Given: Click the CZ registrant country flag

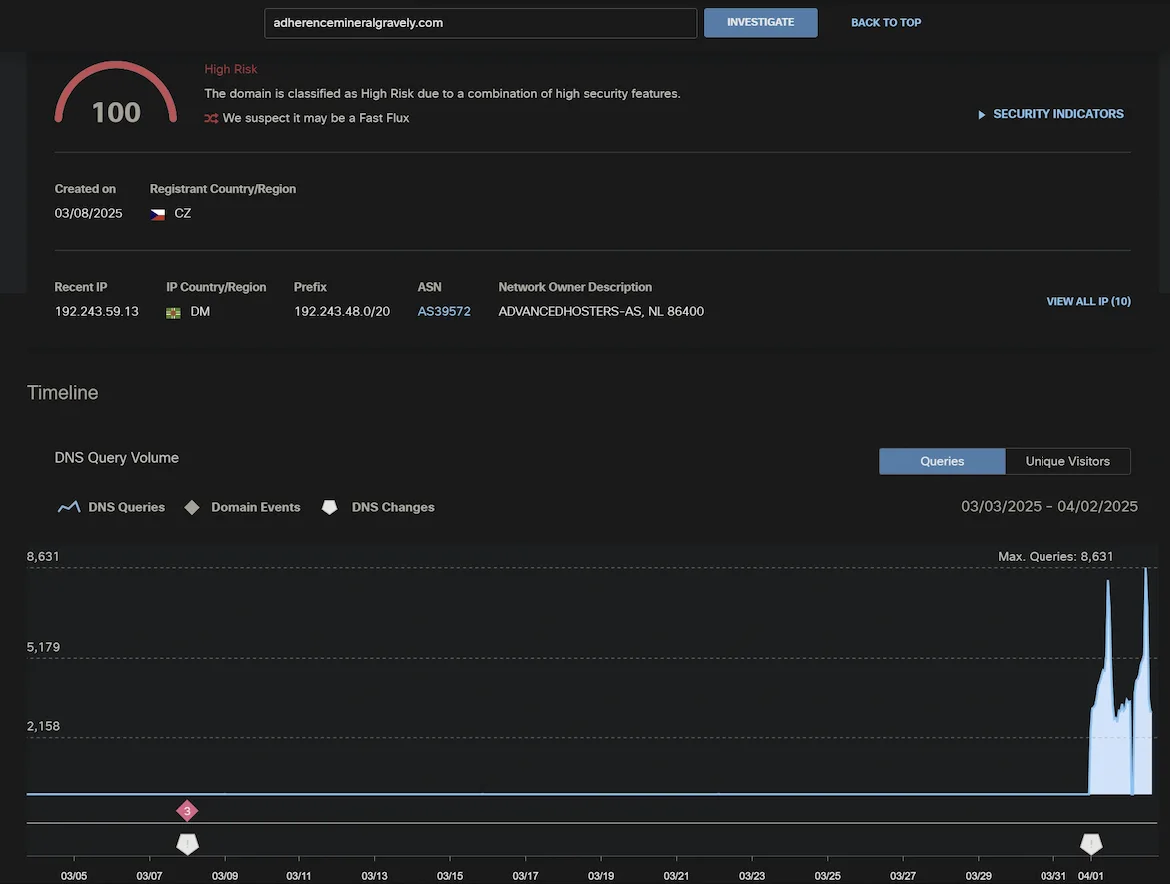Looking at the screenshot, I should click(x=157, y=212).
